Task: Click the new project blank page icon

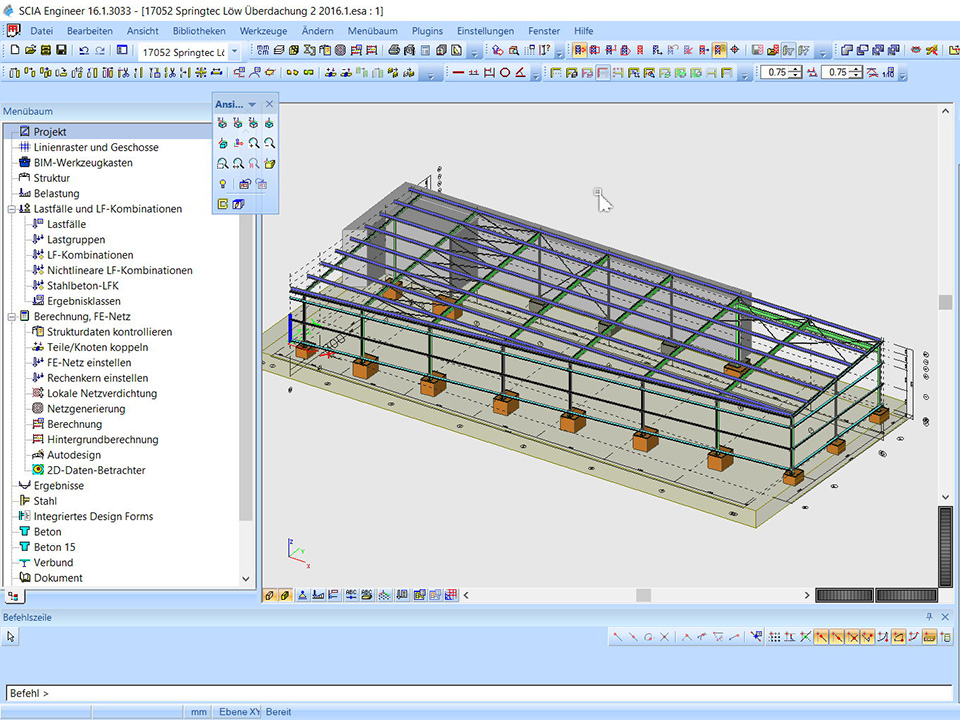Action: click(13, 50)
